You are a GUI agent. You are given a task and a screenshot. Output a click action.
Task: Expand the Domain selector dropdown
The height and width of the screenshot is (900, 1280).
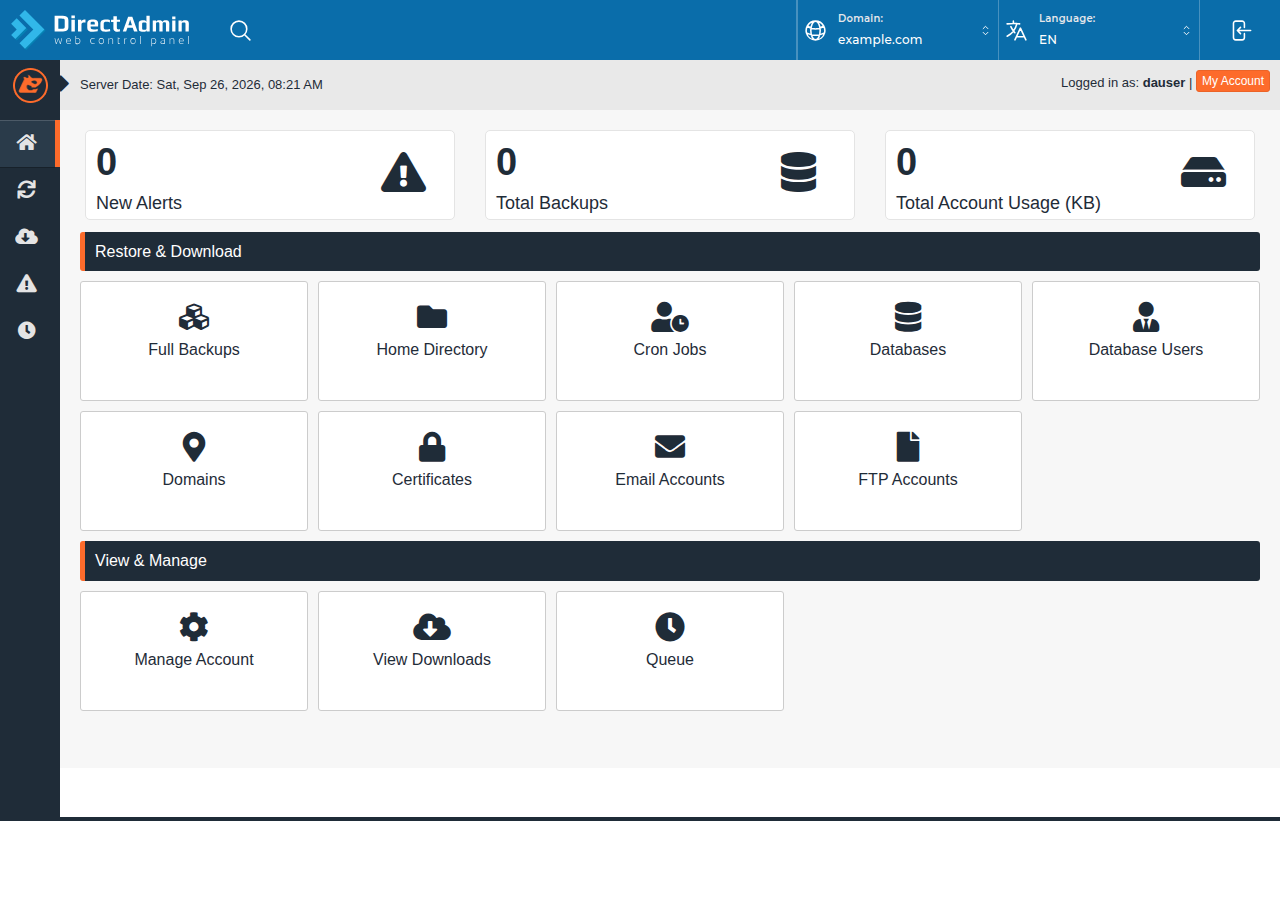pos(897,30)
